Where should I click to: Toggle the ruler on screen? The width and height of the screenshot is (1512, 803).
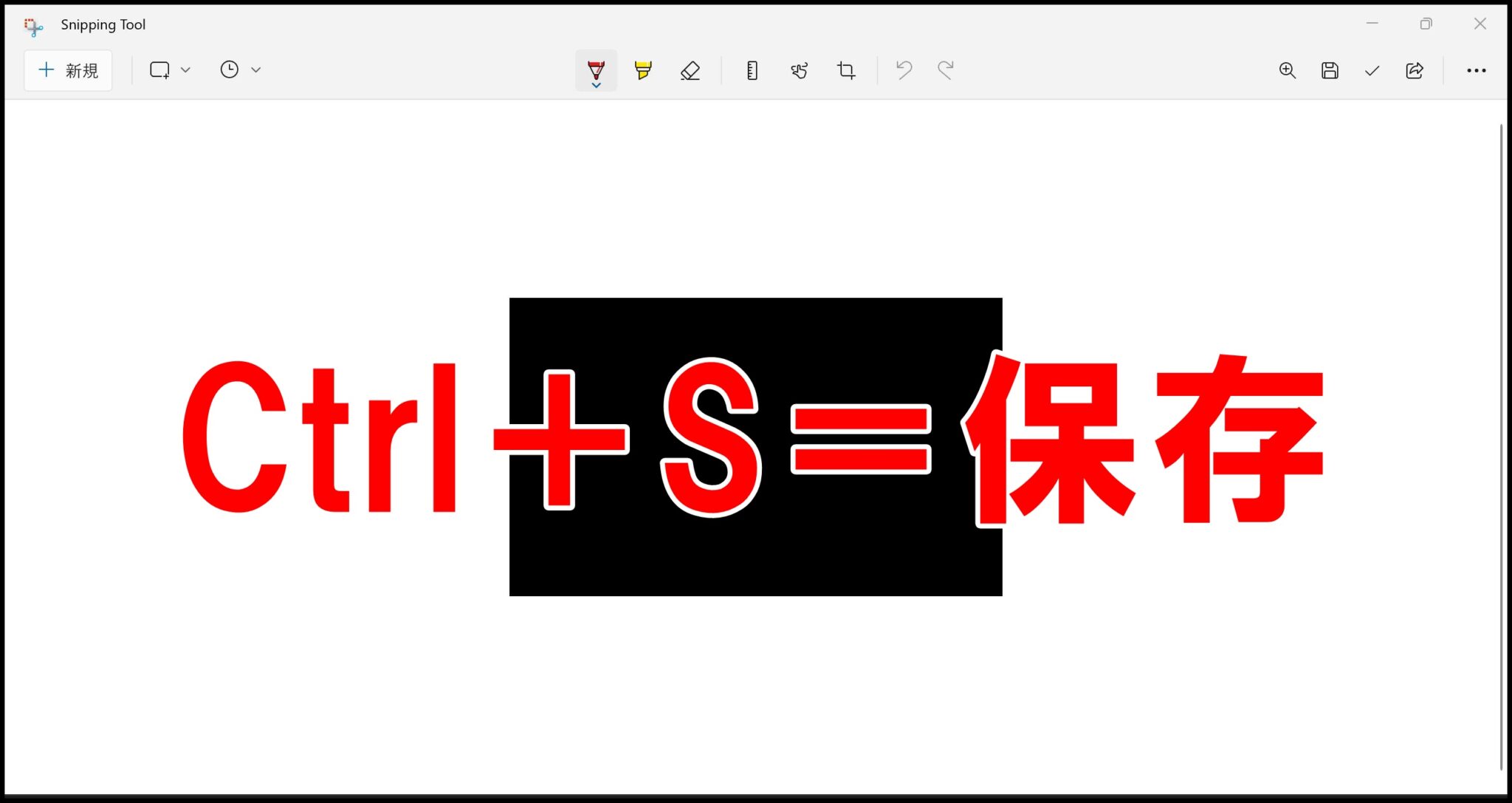coord(752,70)
